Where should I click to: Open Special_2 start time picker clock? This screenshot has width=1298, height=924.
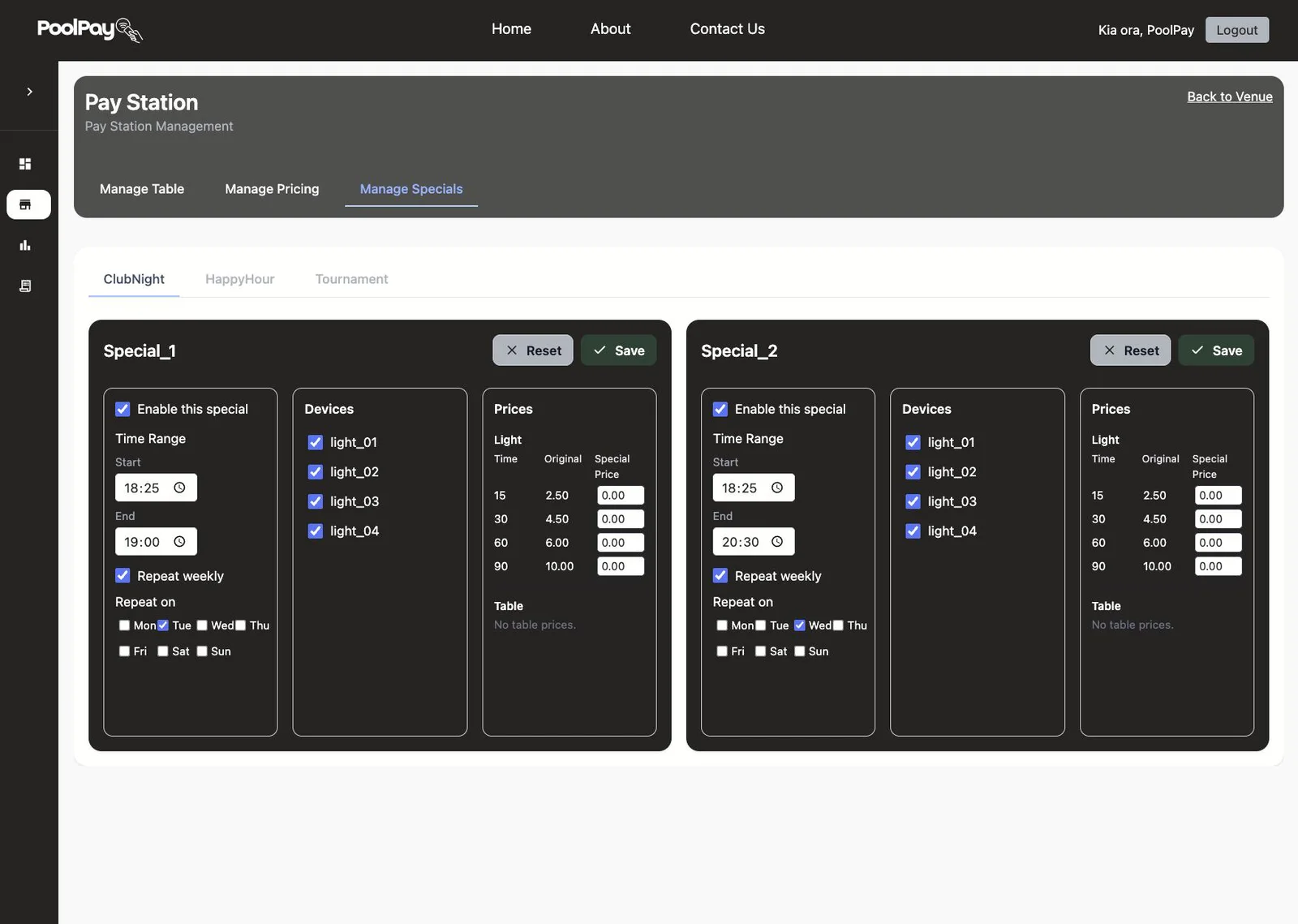(777, 488)
